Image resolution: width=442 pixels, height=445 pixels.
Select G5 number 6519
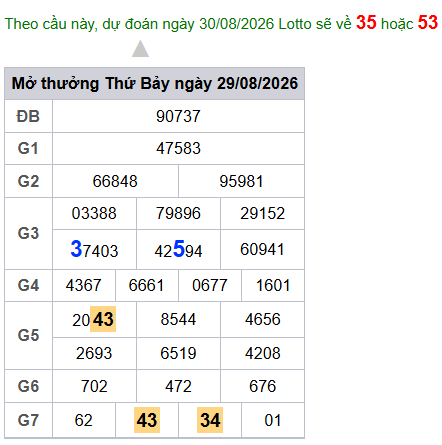pos(178,353)
